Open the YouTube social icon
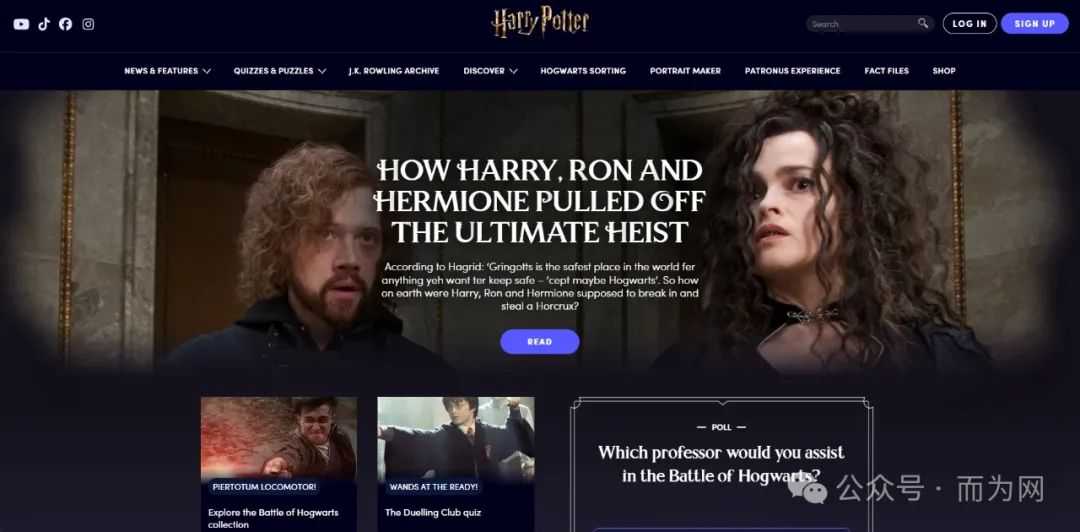Viewport: 1080px width, 532px height. click(21, 24)
